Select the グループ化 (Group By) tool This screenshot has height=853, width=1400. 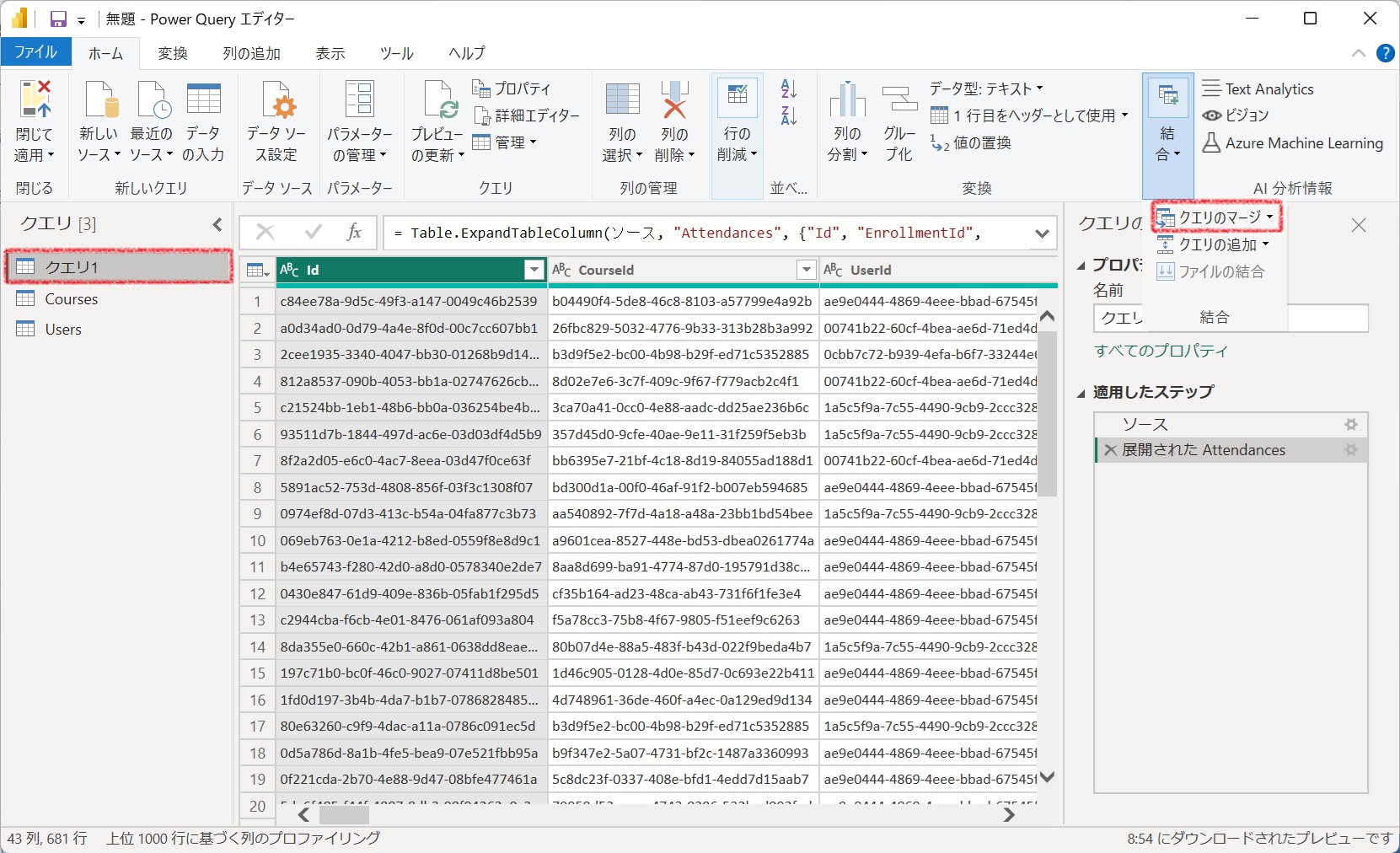[x=898, y=118]
